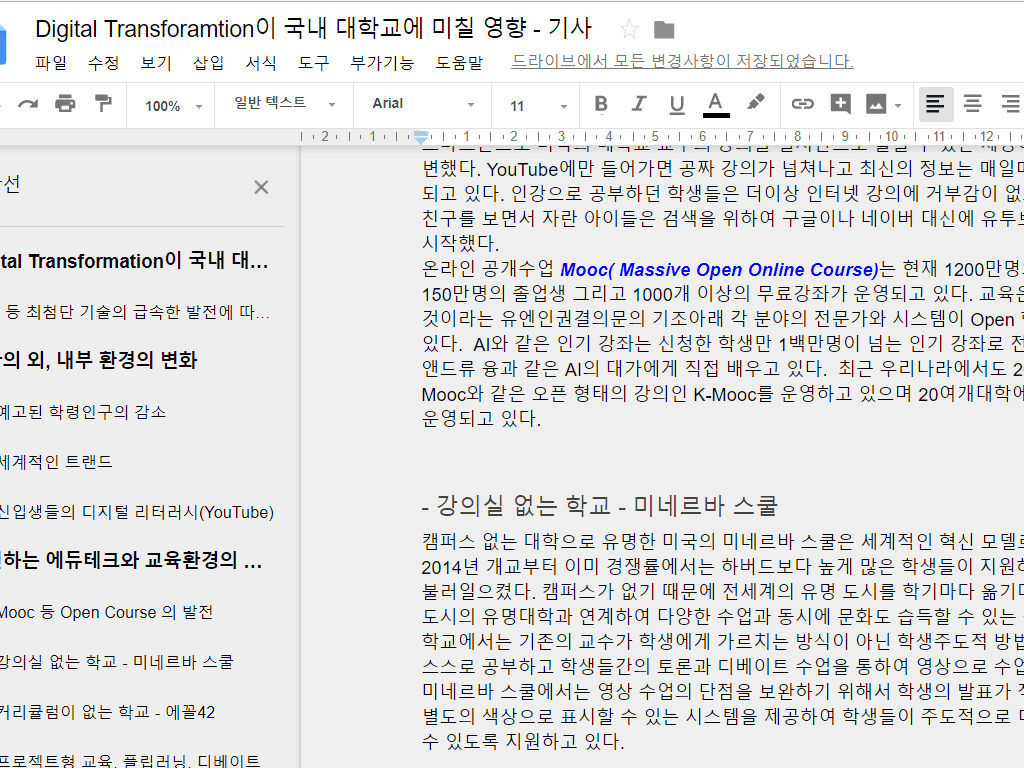Open the 삽입 menu

208,63
